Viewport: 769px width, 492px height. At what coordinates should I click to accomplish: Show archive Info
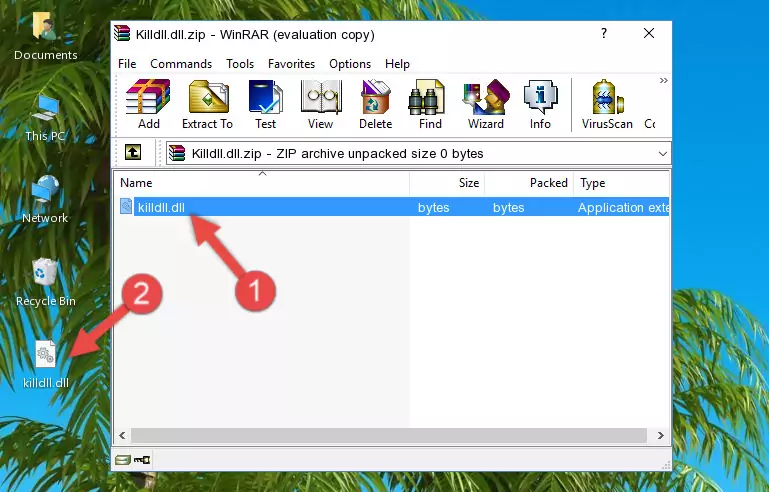(540, 104)
